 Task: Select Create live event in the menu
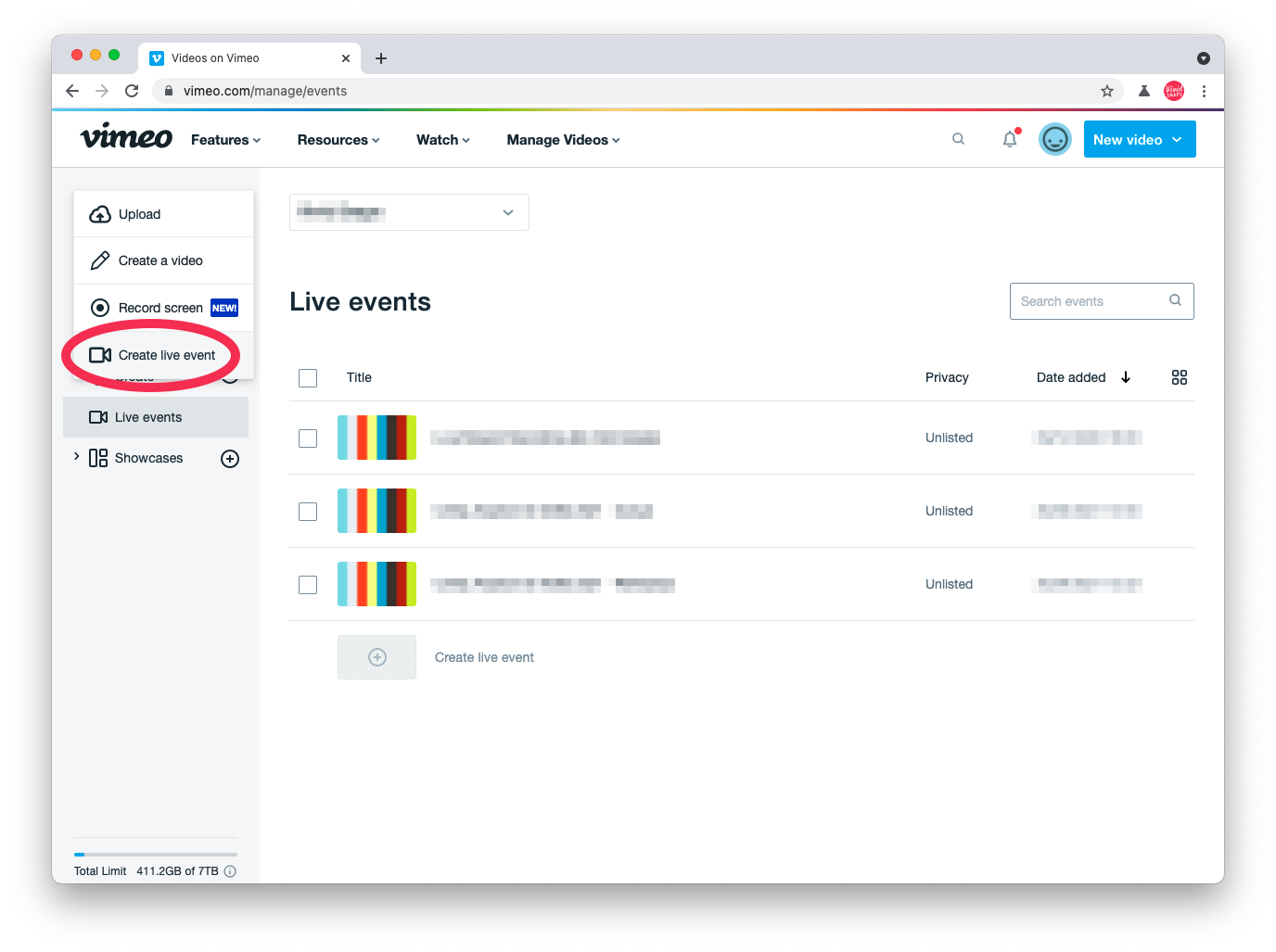point(167,355)
